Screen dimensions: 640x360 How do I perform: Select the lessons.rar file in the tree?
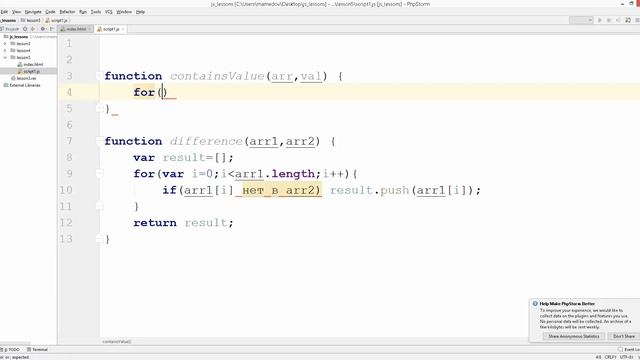click(x=23, y=78)
